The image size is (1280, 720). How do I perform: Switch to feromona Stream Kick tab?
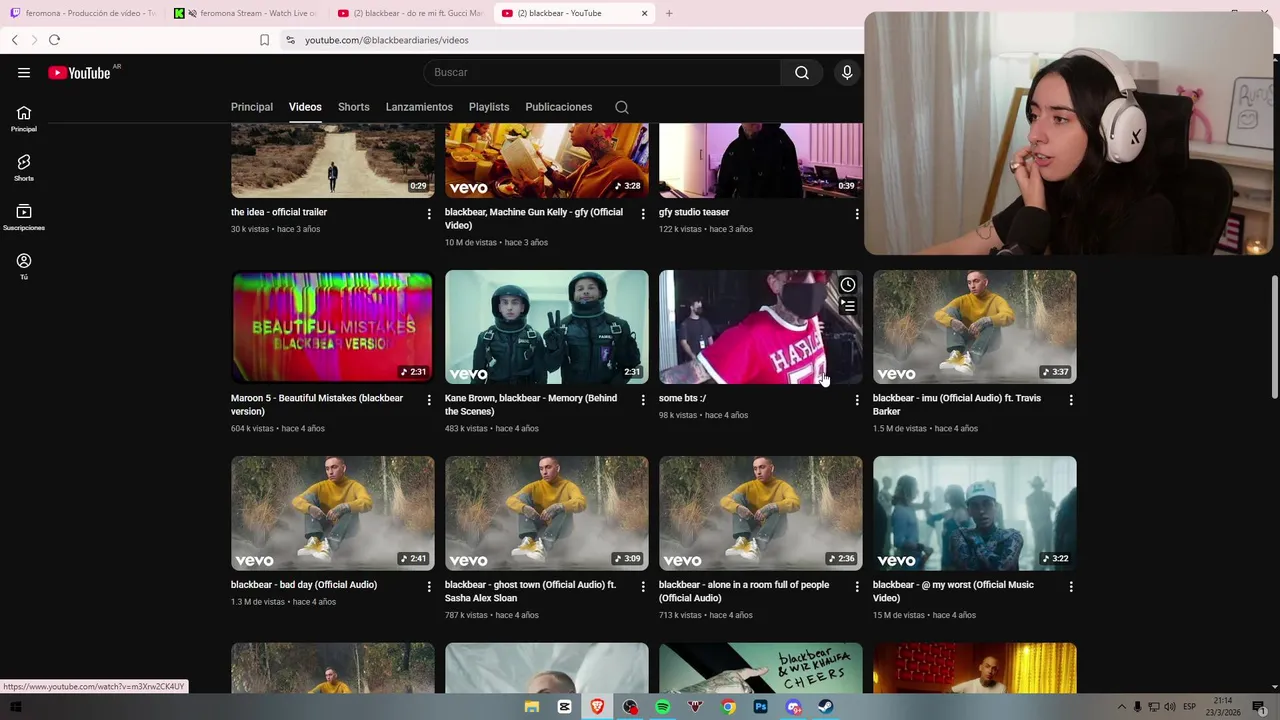coord(247,13)
